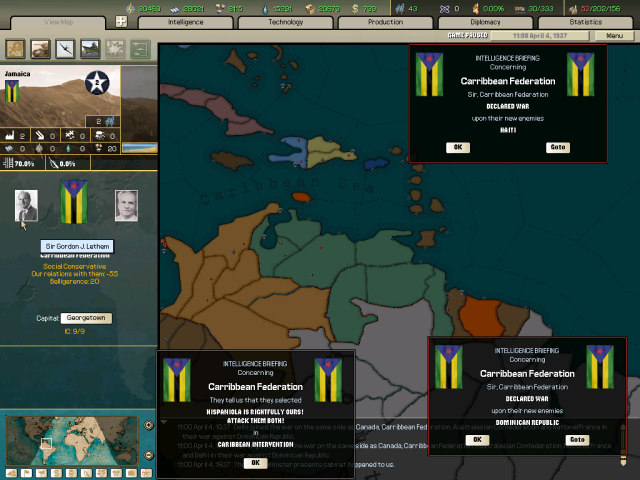Click the dissent flame icon
This screenshot has width=640, height=480.
476,9
